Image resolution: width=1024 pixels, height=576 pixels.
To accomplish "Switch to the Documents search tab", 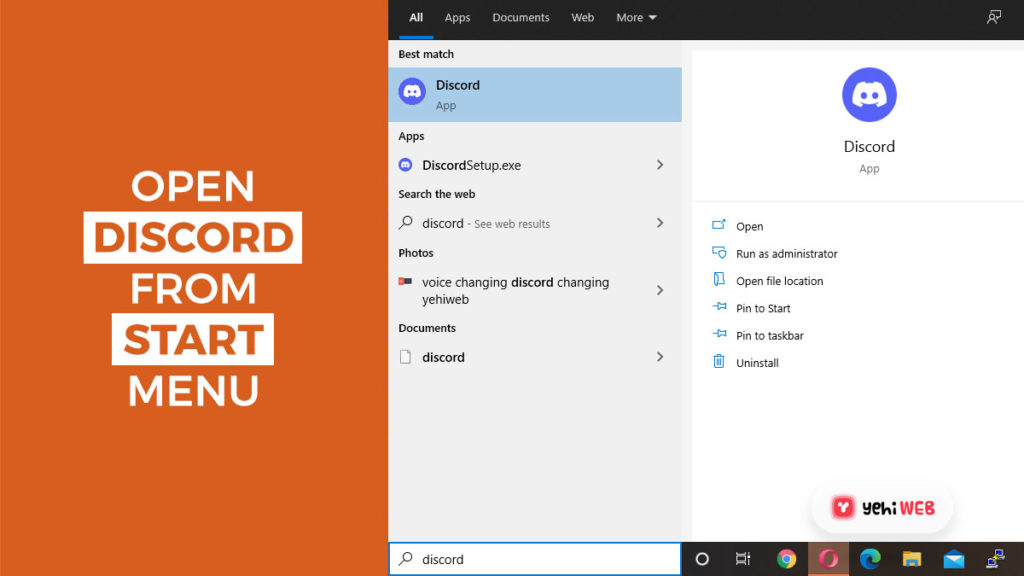I will pyautogui.click(x=520, y=17).
